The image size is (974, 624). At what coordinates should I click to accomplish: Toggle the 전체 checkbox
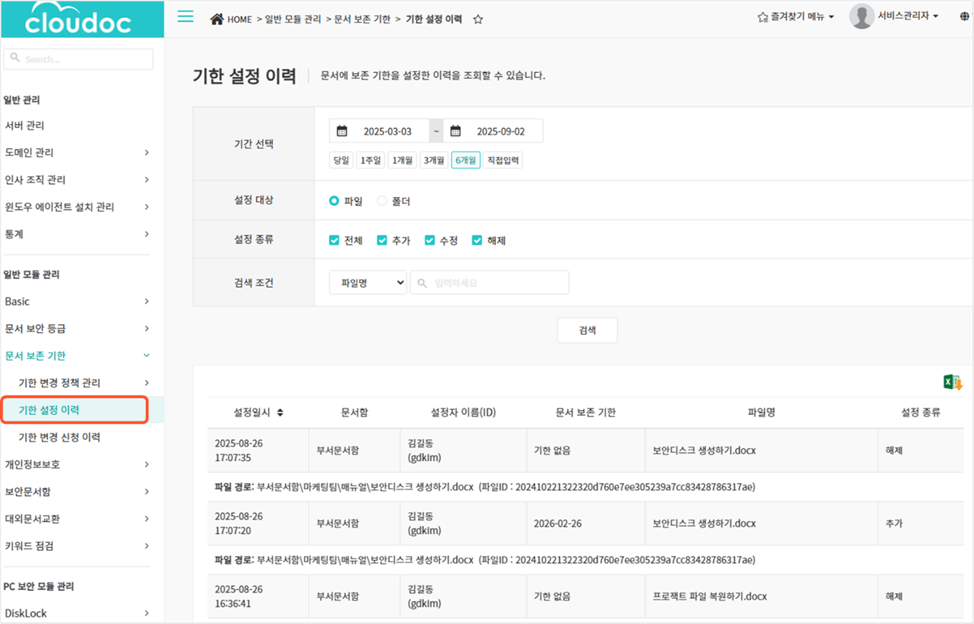pyautogui.click(x=335, y=240)
